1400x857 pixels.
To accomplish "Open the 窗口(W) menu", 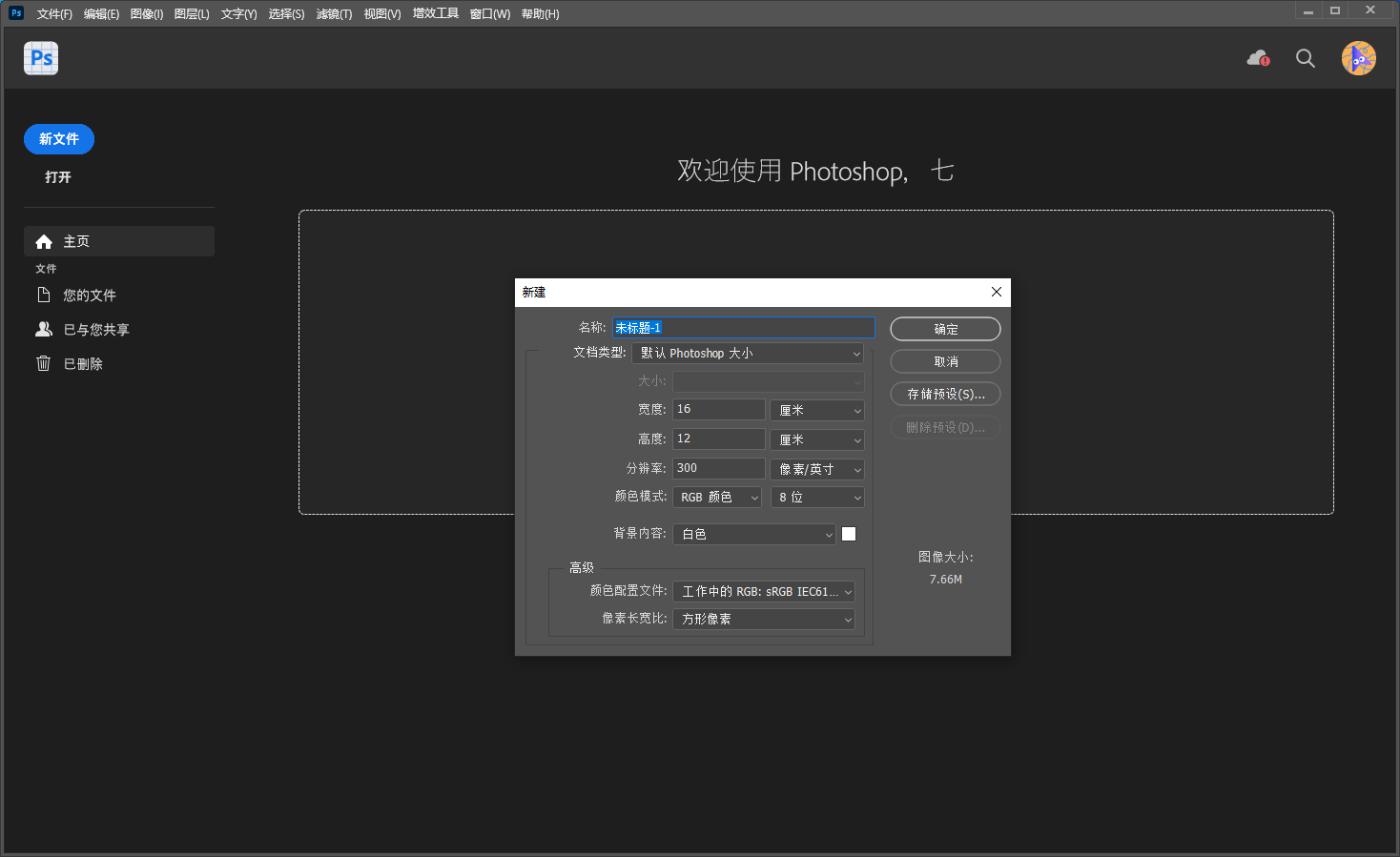I will pos(490,14).
